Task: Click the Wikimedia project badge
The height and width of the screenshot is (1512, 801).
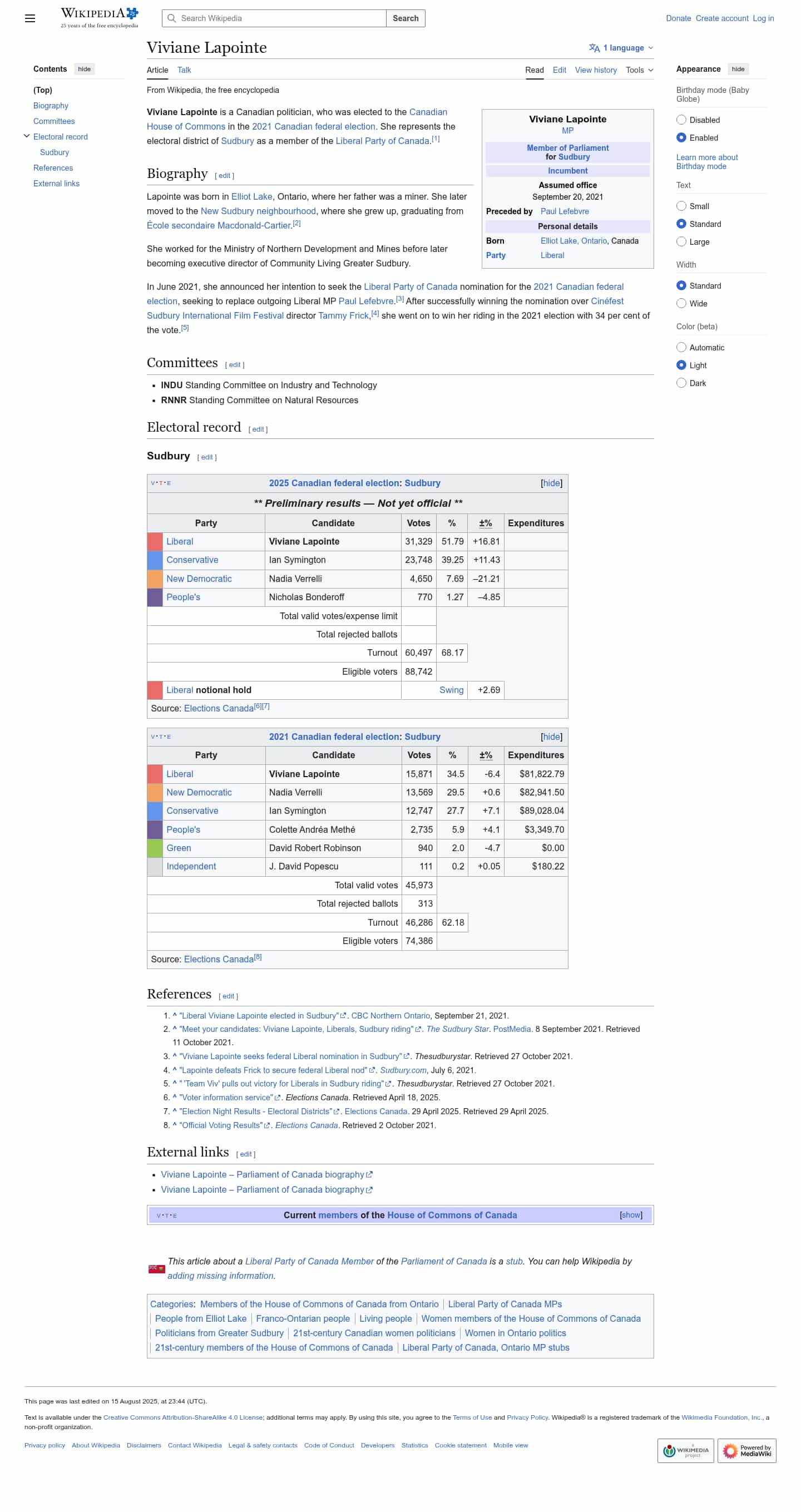Action: pos(685,1450)
